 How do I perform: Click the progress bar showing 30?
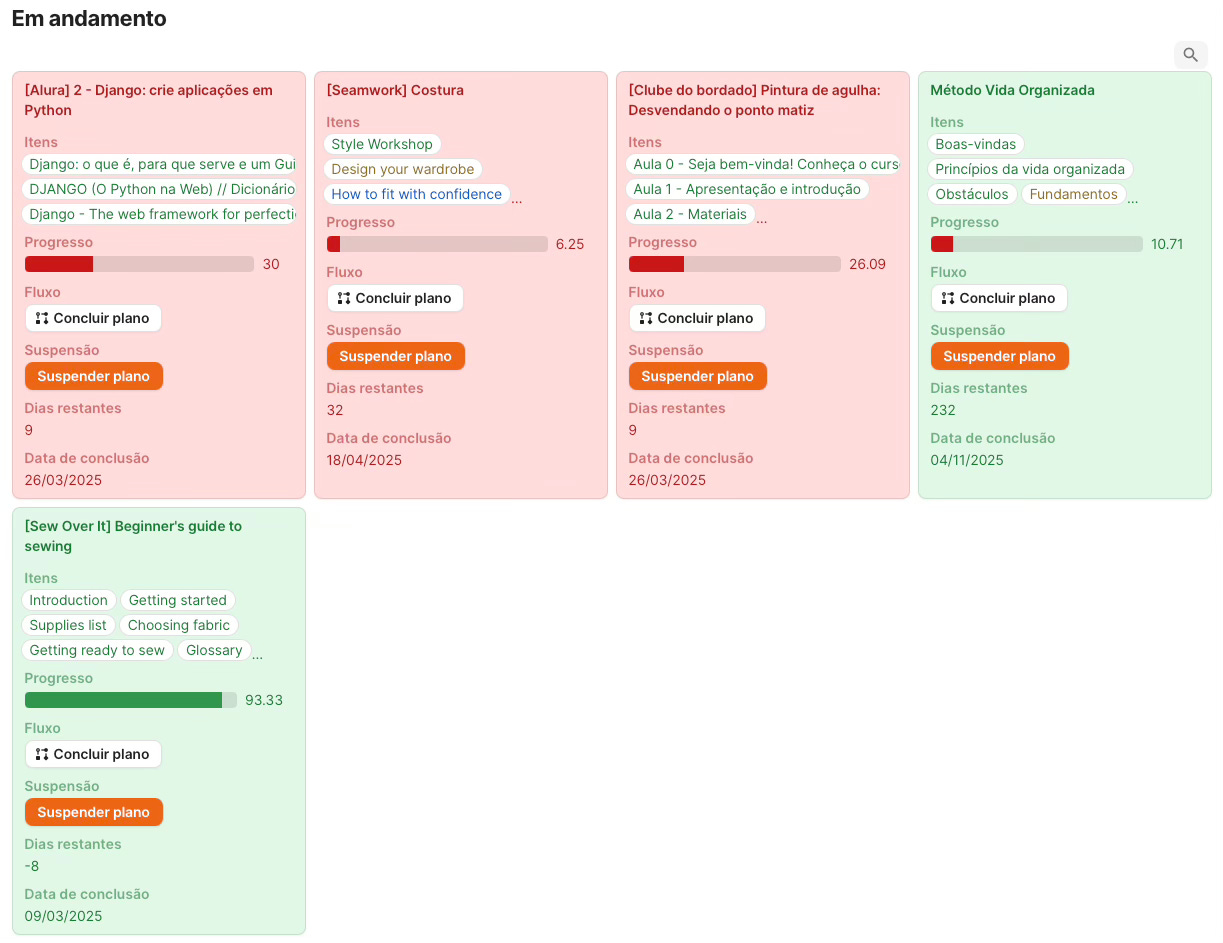pyautogui.click(x=139, y=264)
